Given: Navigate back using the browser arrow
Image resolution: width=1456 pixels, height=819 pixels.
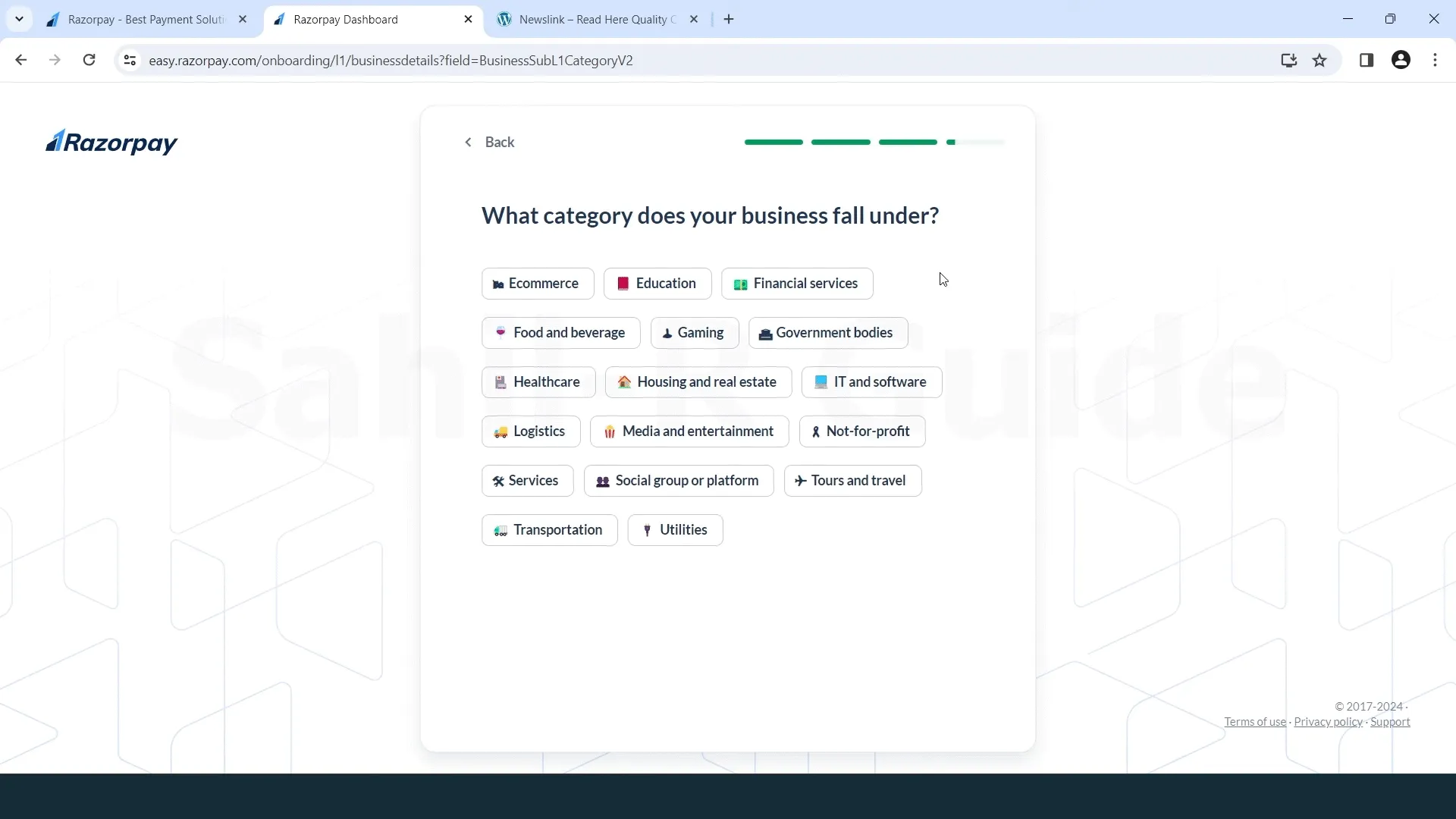Looking at the screenshot, I should click(x=20, y=60).
